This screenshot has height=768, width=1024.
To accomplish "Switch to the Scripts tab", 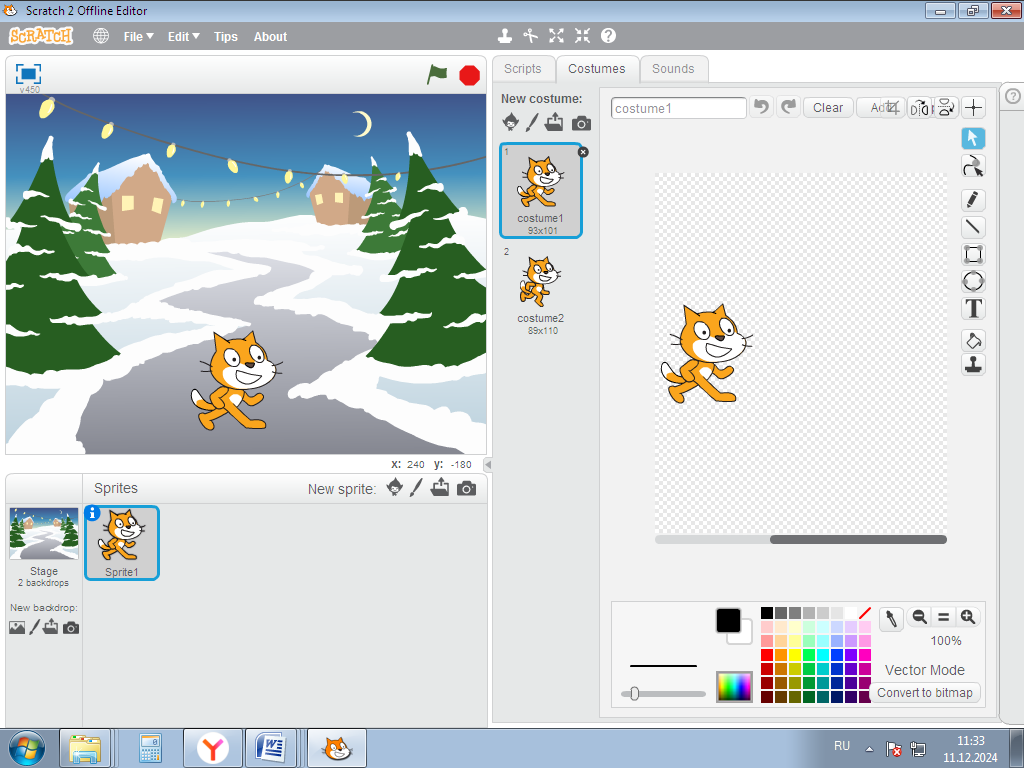I will [522, 69].
